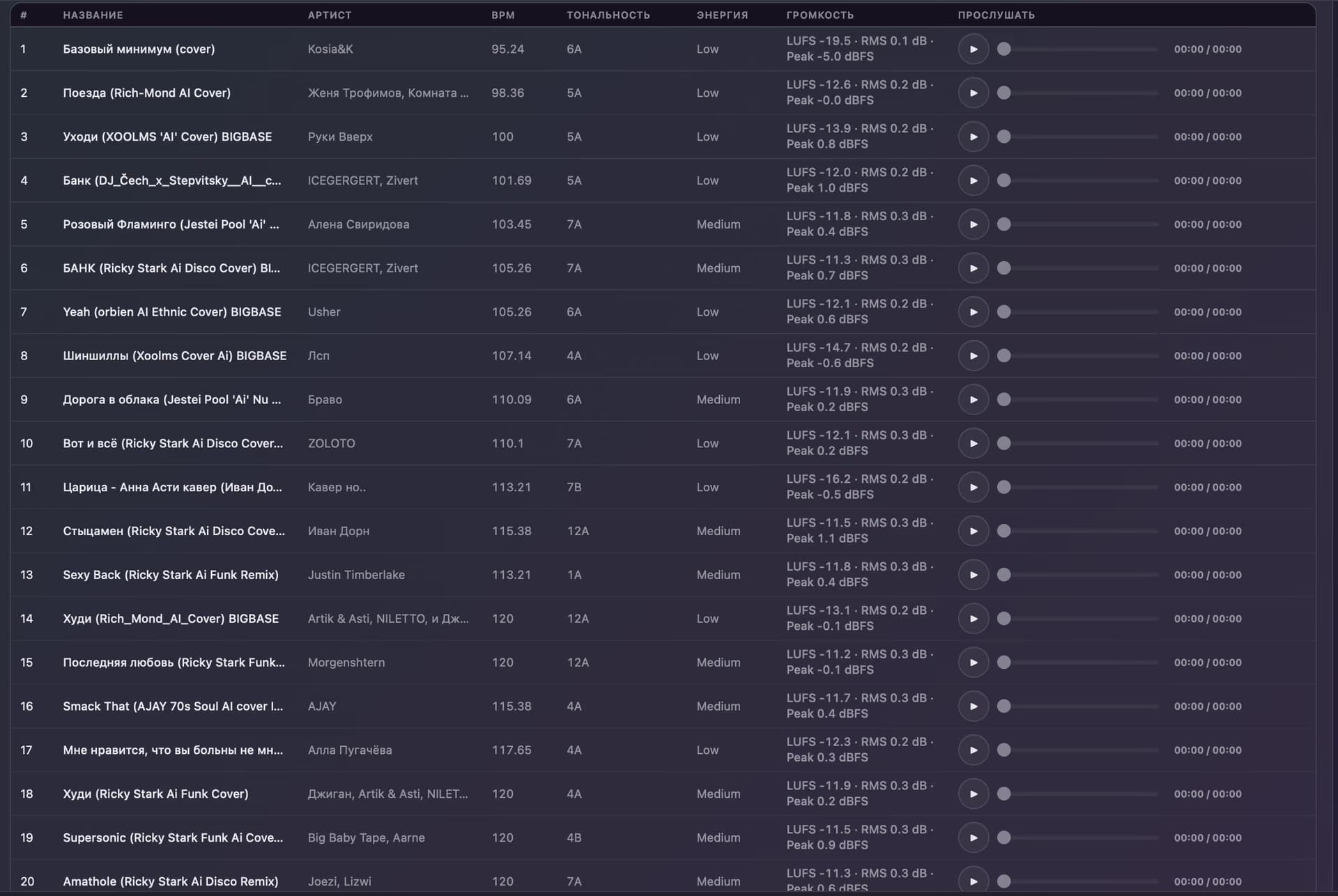Click the # column header
Image resolution: width=1338 pixels, height=896 pixels.
(24, 15)
